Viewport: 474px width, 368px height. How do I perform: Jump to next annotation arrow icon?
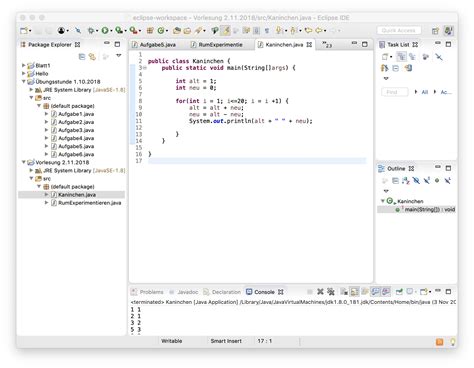(x=279, y=31)
